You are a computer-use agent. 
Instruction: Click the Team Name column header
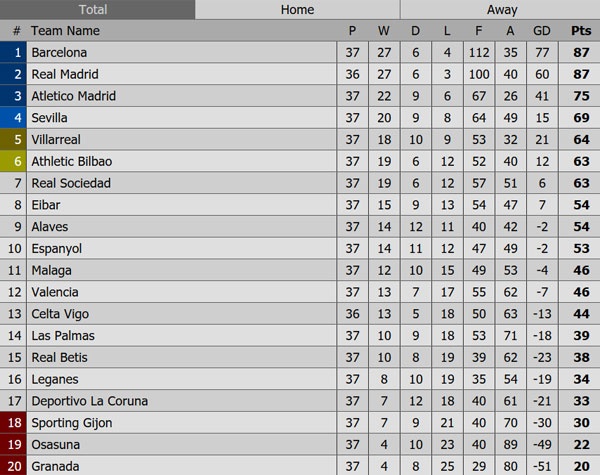tap(66, 31)
